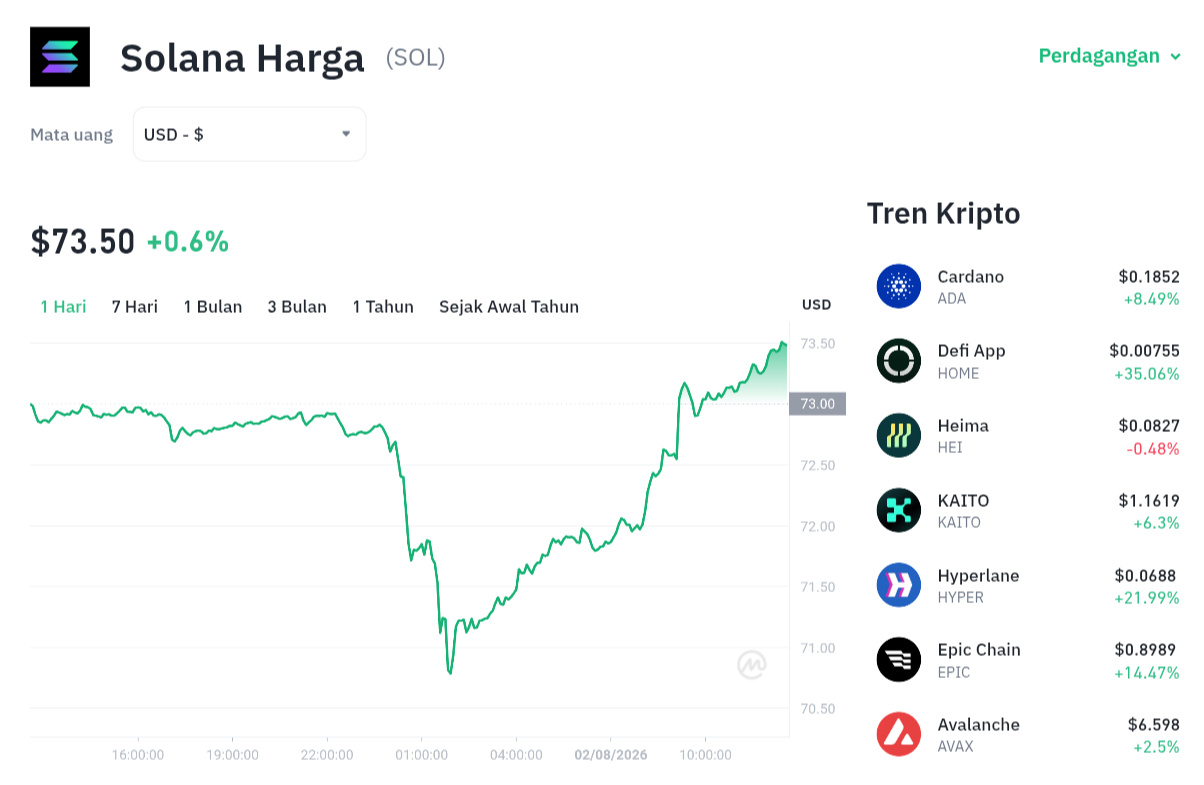Screen dimensions: 1204x785
Task: Click the Avalanche price $6.598
Action: click(1153, 725)
